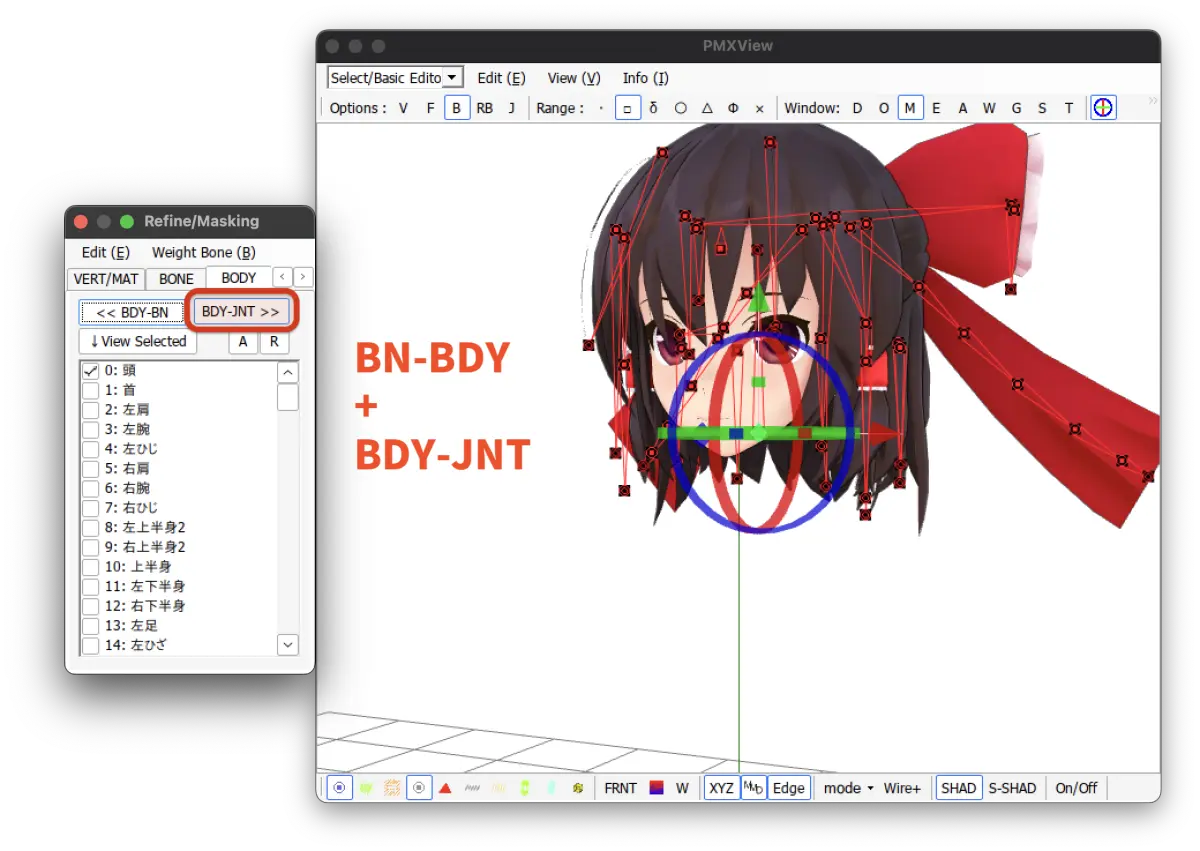Select the Φ range mode
The image size is (1200, 851).
click(x=733, y=108)
